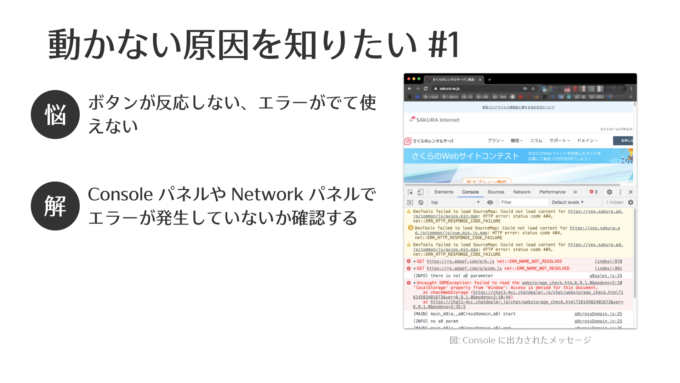This screenshot has width=680, height=383.
Task: Click the round 解 badge on the slide
Action: pyautogui.click(x=55, y=206)
